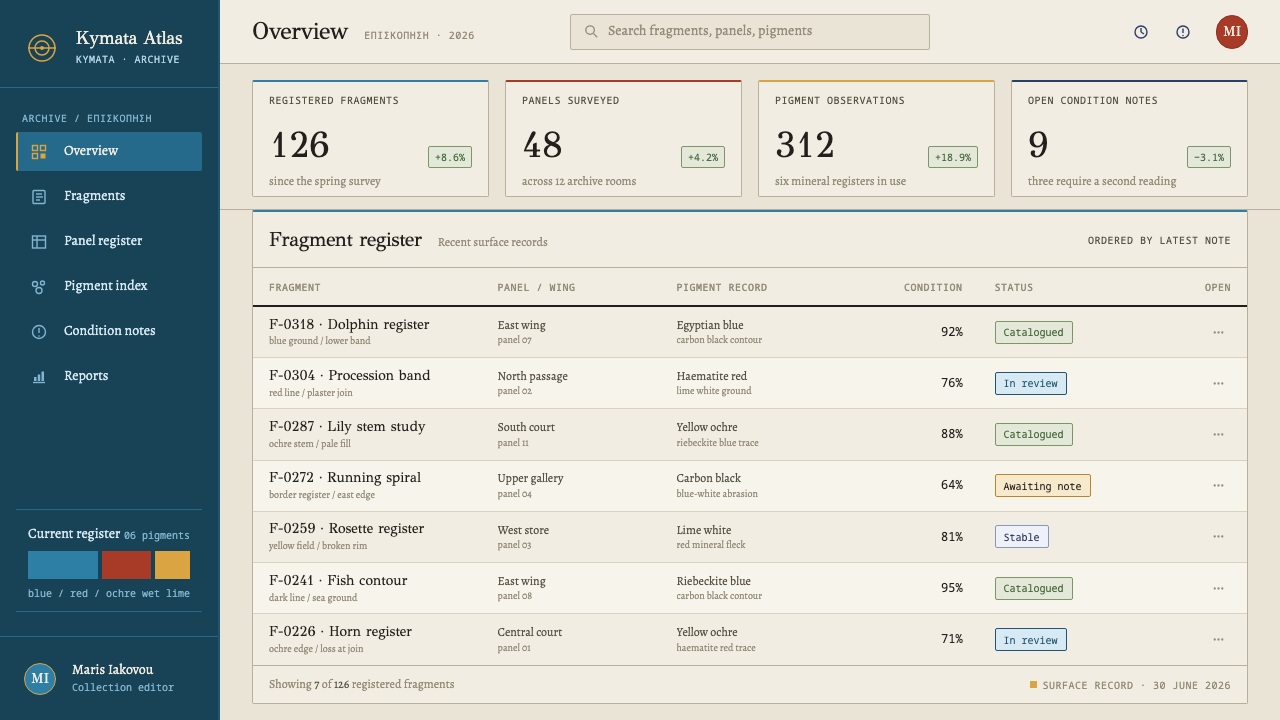This screenshot has width=1280, height=720.
Task: Click the Pigment index icon
Action: (x=39, y=287)
